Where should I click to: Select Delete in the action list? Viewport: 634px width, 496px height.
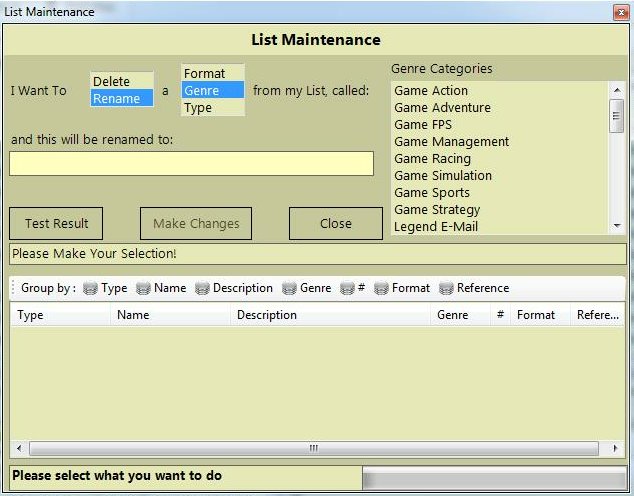tap(112, 82)
